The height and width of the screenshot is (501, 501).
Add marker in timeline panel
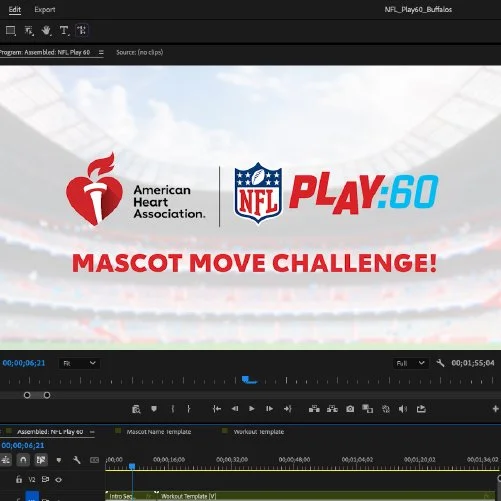(59, 460)
